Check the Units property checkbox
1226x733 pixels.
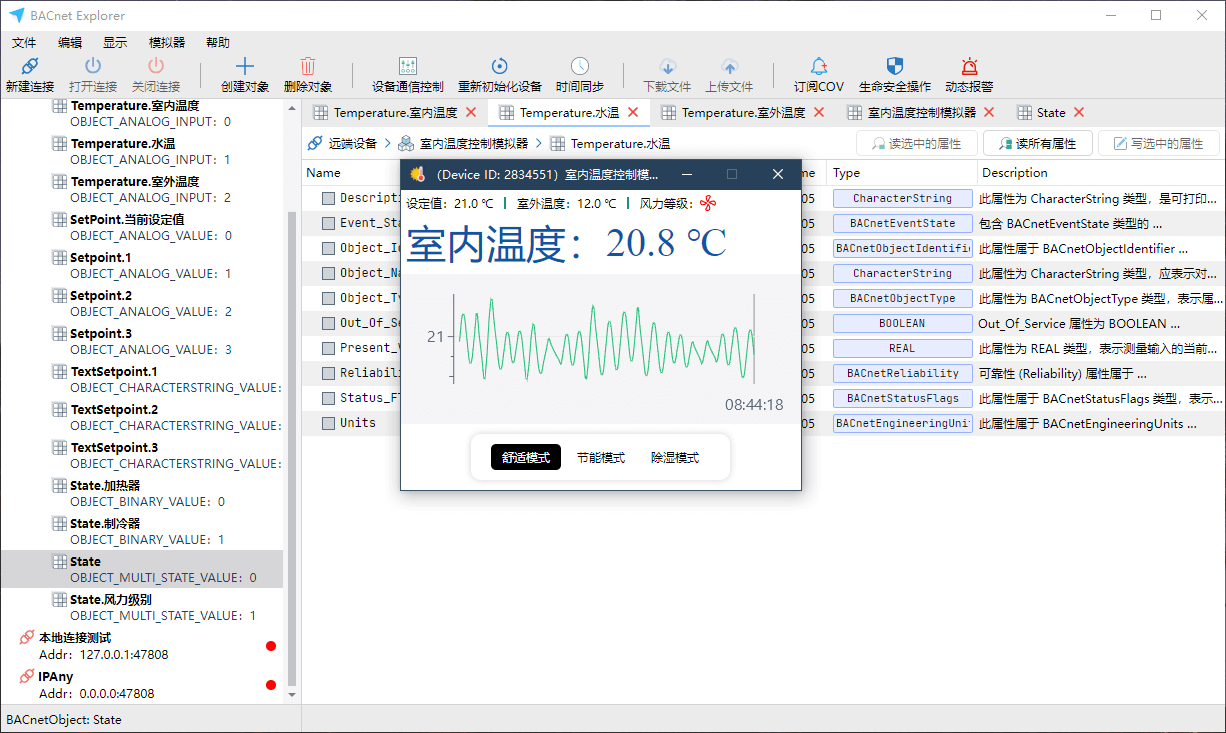[328, 423]
